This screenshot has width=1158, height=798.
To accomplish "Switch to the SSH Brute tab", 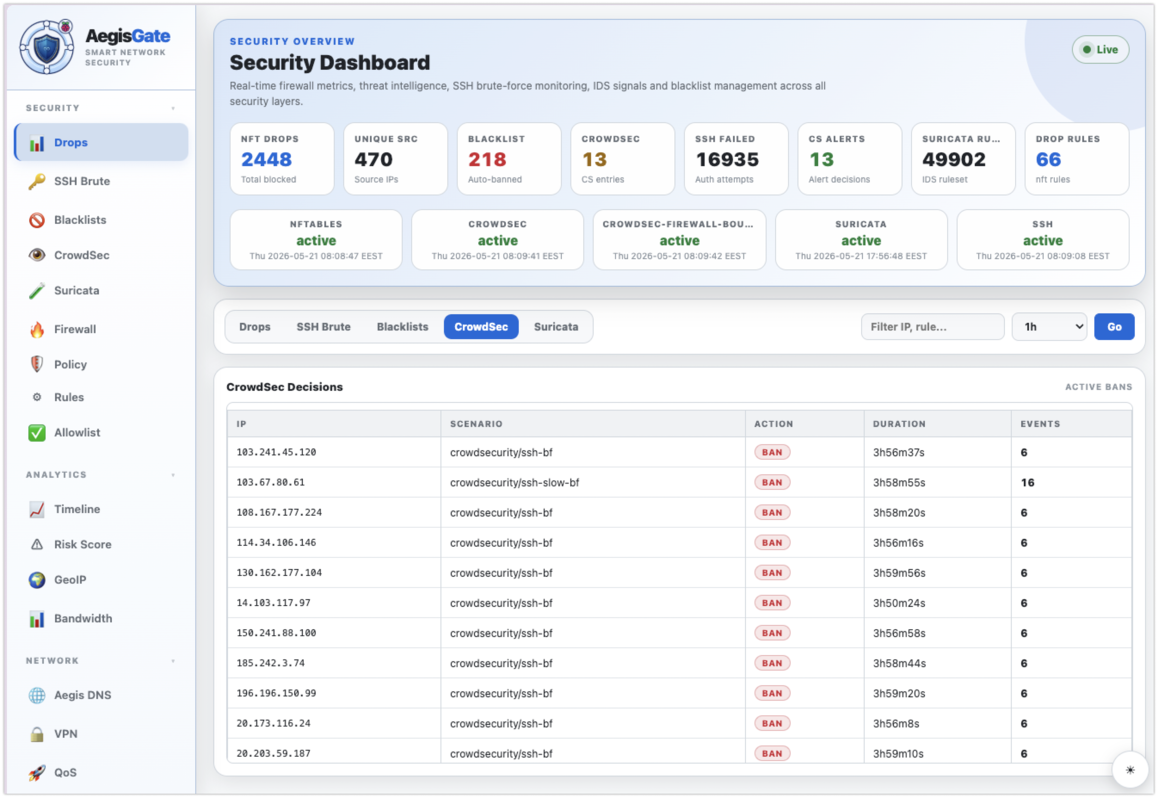I will [x=323, y=327].
